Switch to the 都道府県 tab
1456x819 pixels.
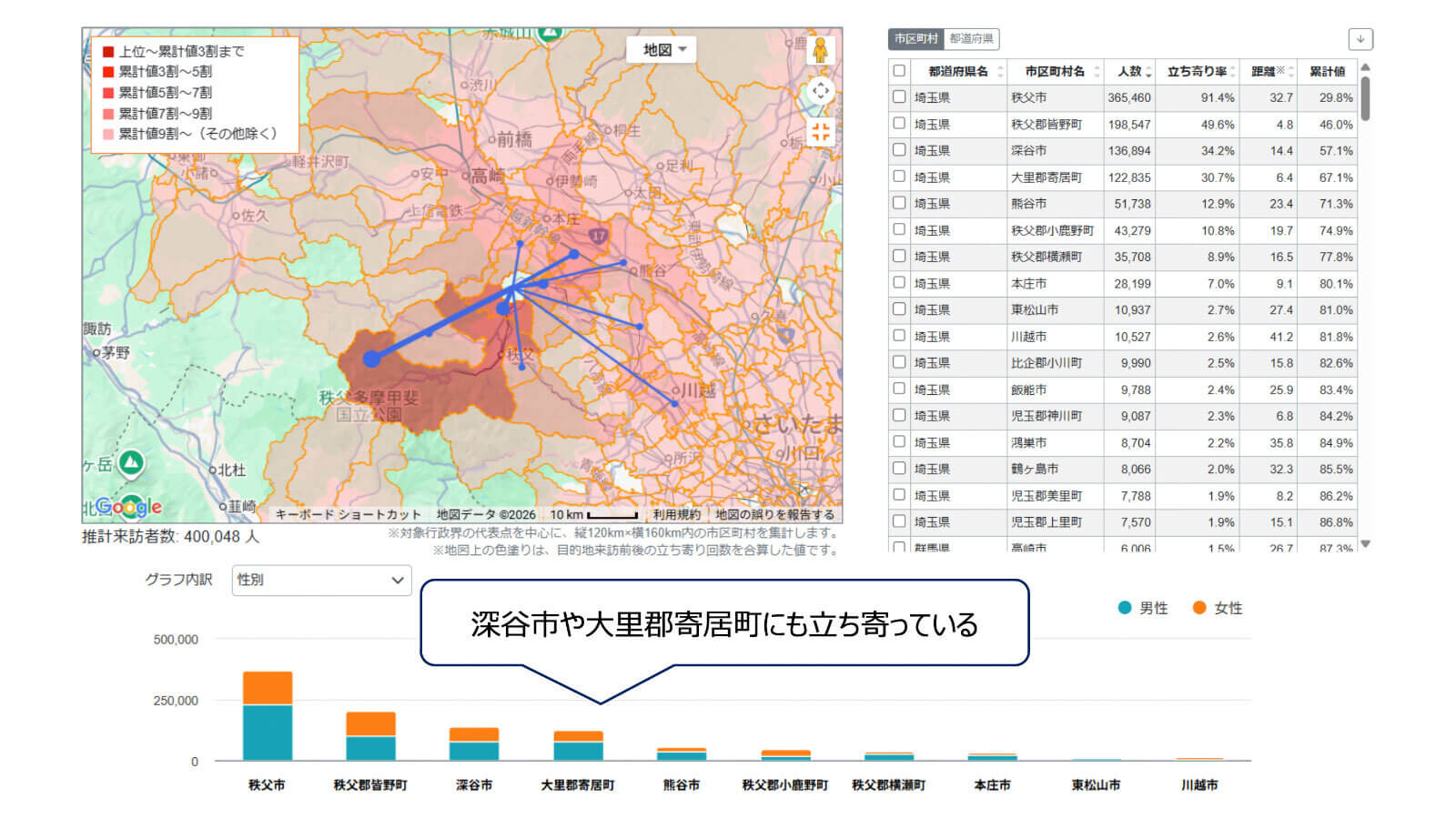pyautogui.click(x=971, y=39)
